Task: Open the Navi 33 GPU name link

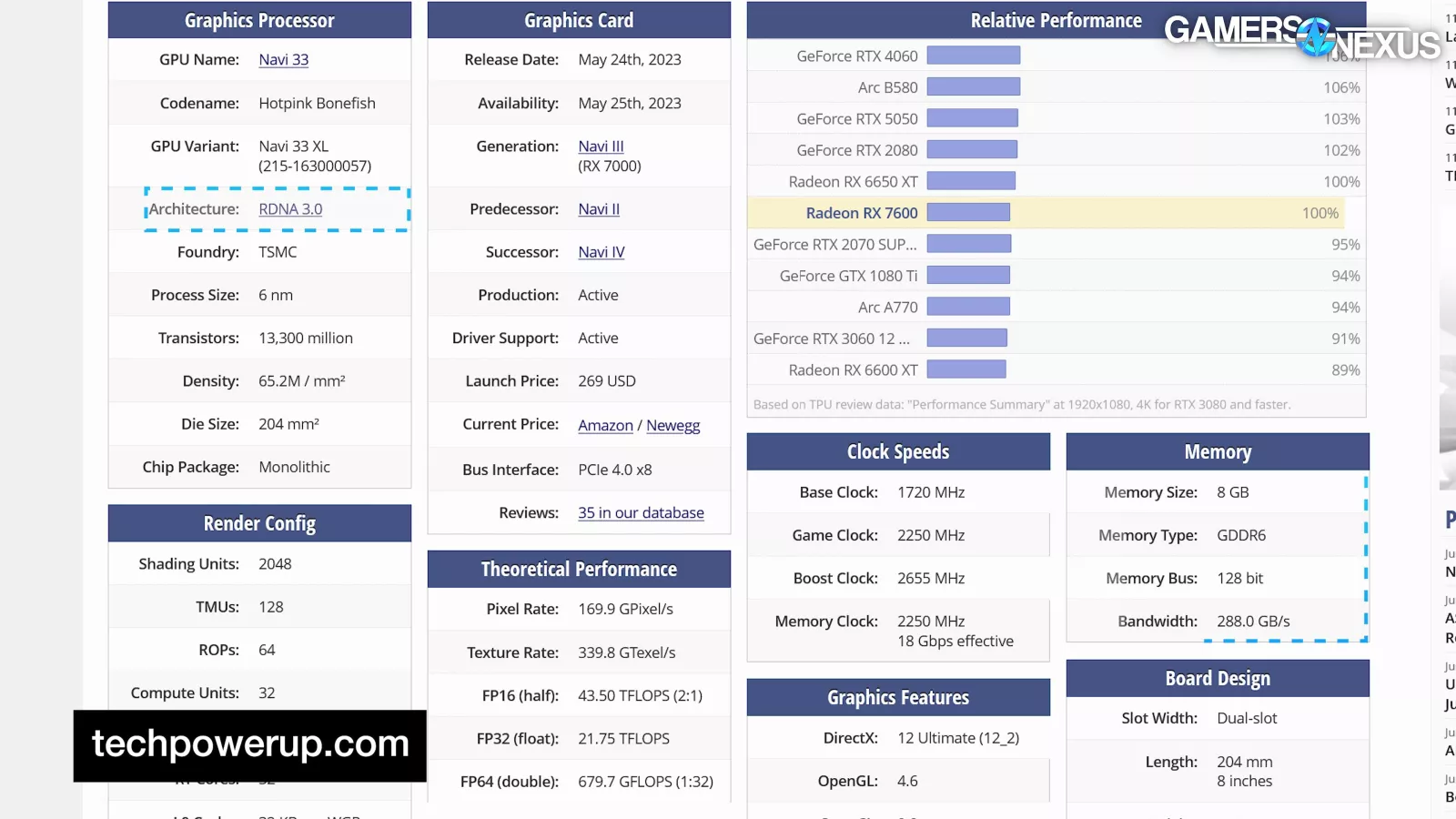Action: click(x=284, y=60)
